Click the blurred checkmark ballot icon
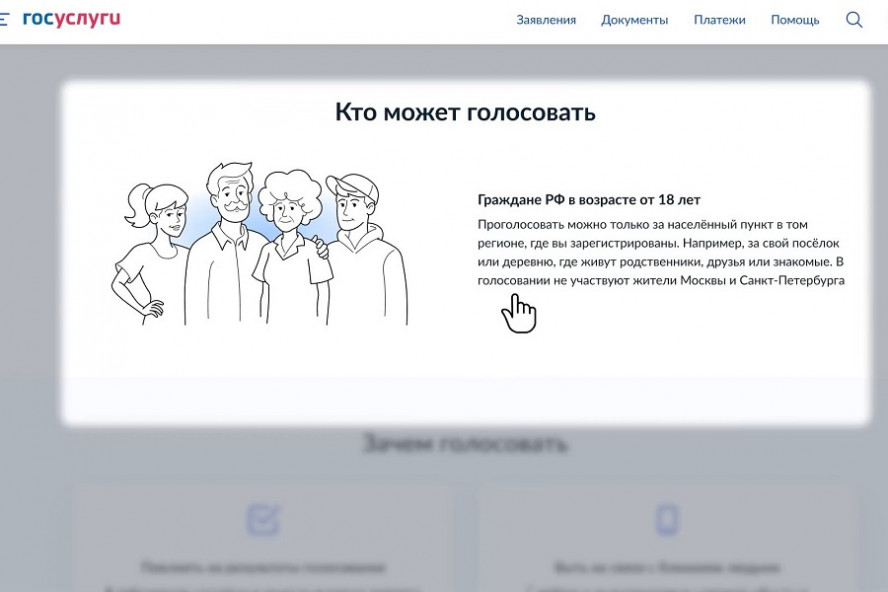The width and height of the screenshot is (888, 592). [263, 519]
